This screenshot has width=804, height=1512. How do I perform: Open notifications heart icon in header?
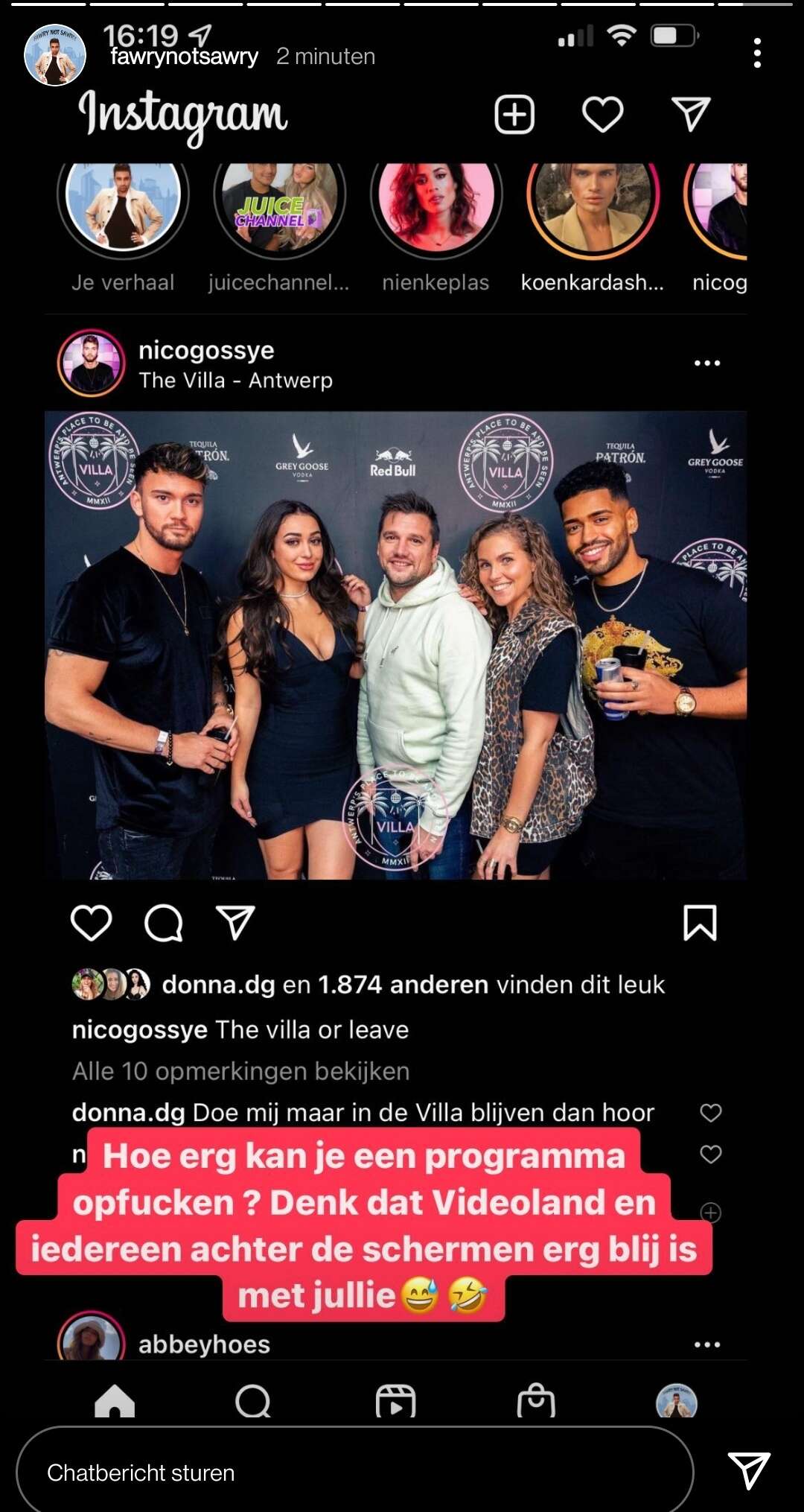coord(602,115)
